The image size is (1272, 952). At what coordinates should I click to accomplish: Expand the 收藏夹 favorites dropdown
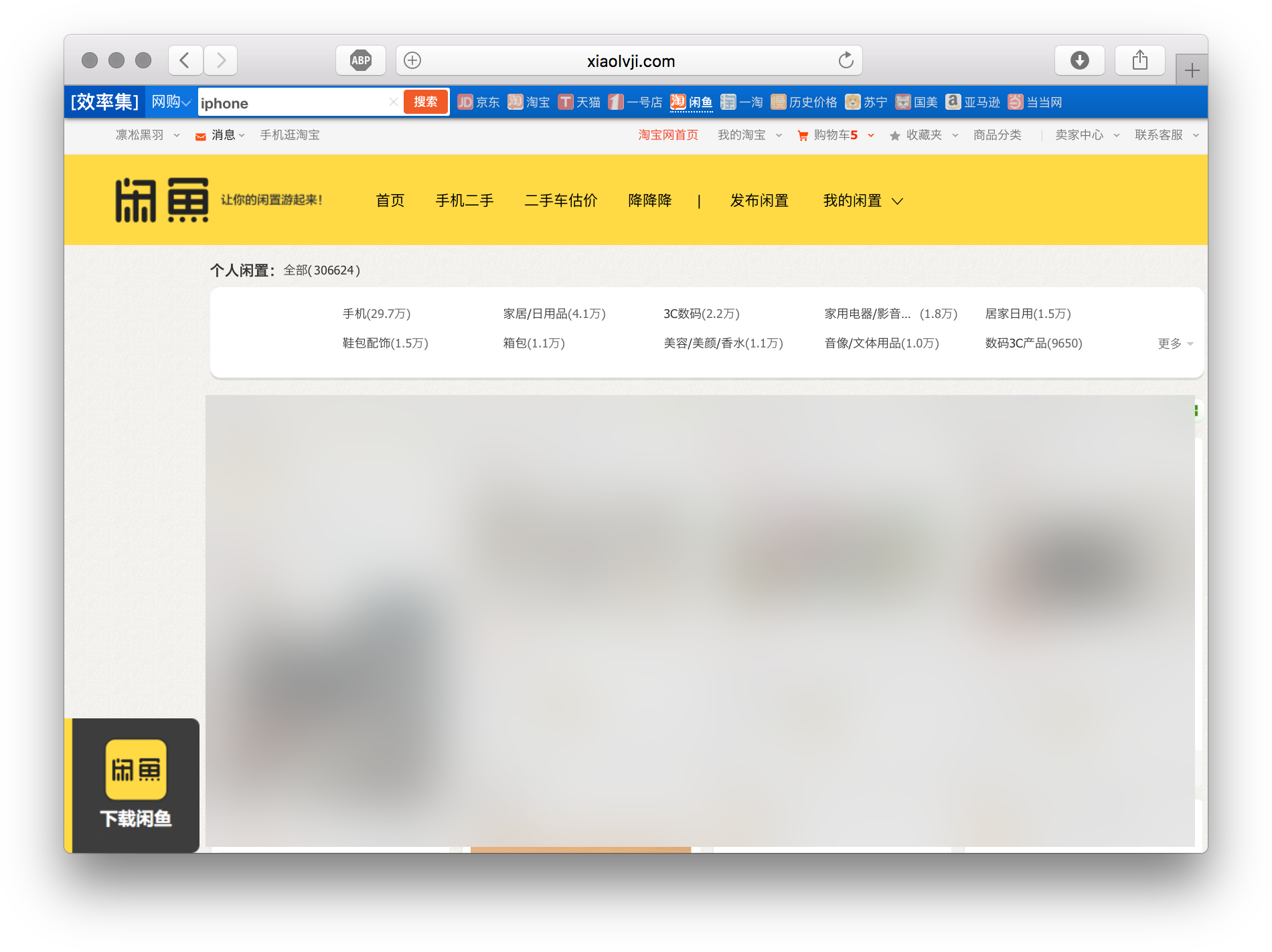[x=924, y=135]
